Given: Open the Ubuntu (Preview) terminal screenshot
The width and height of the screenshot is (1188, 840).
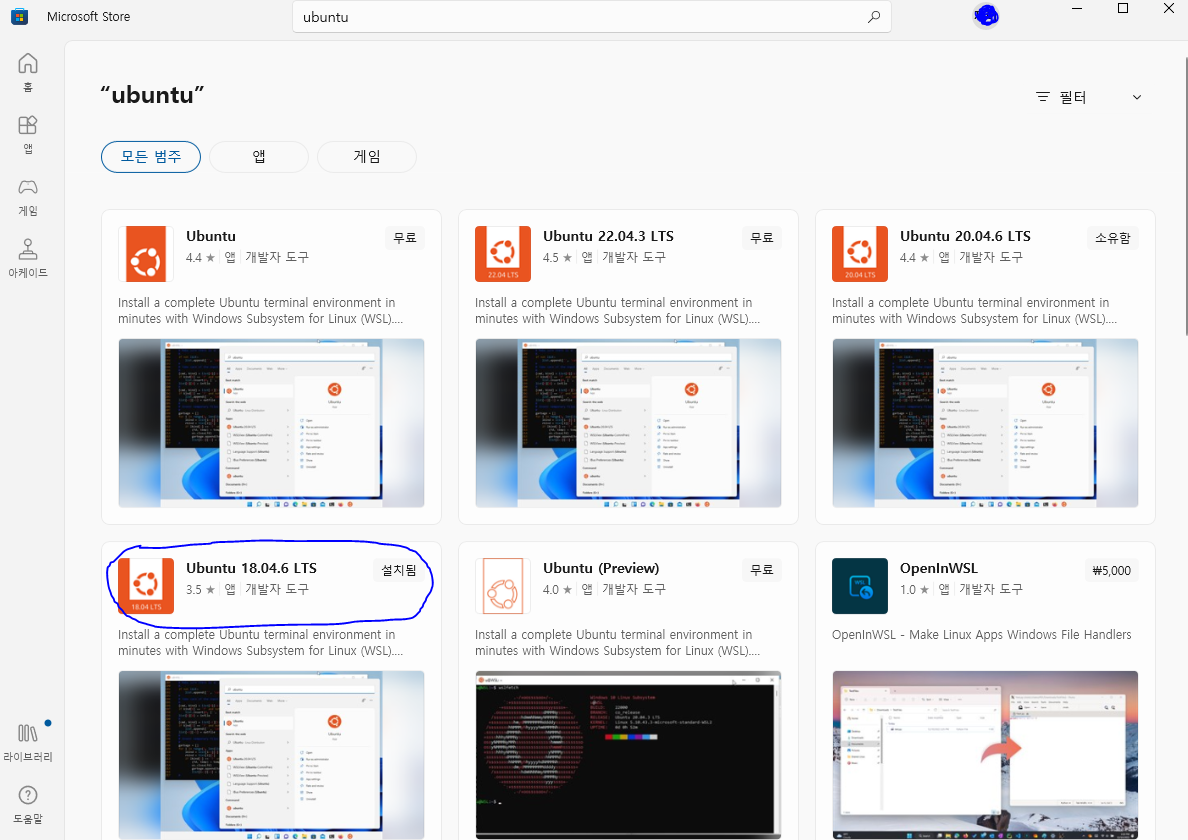Looking at the screenshot, I should [628, 754].
